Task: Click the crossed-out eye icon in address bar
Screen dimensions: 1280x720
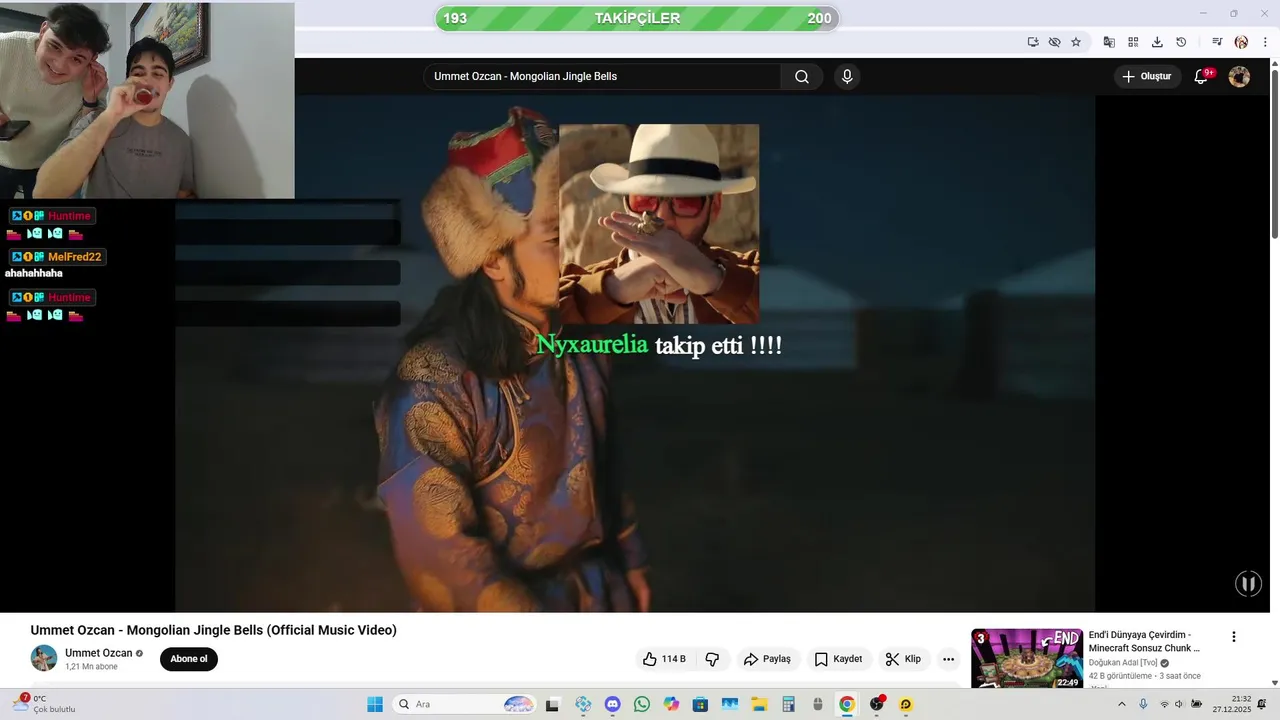Action: (1054, 42)
